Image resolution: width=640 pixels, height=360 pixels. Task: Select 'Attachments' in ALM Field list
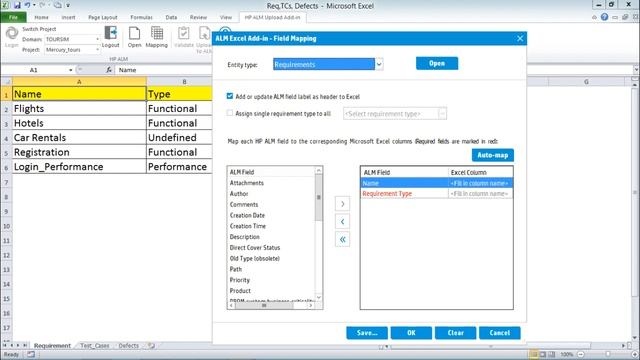coord(247,183)
